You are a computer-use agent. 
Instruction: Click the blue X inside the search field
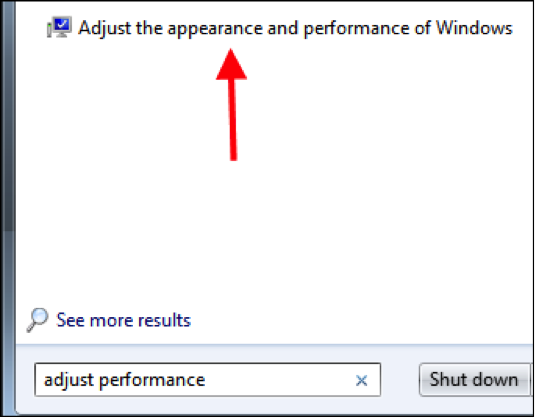click(x=361, y=380)
